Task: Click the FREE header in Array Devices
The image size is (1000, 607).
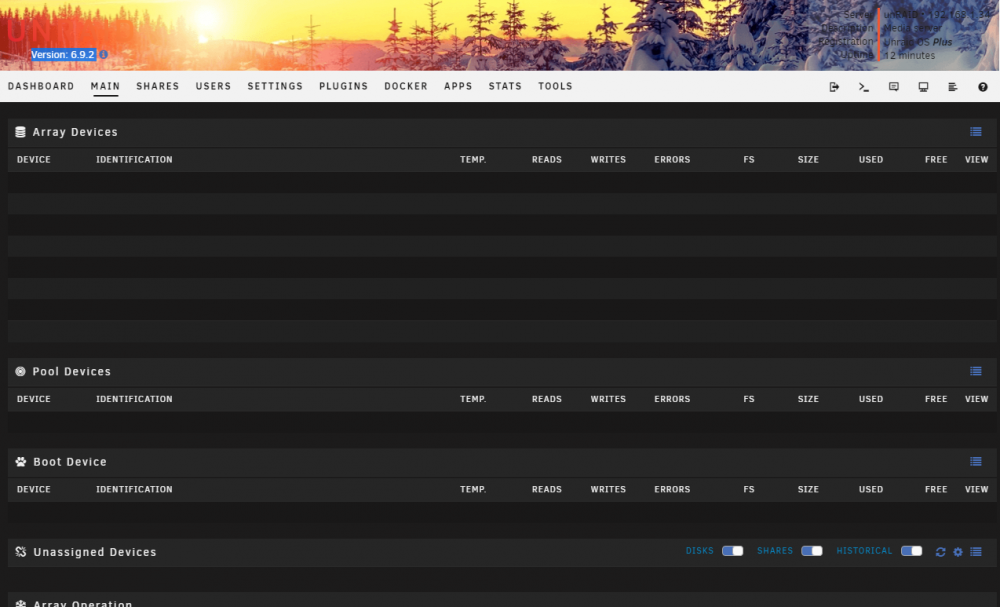Action: click(936, 159)
